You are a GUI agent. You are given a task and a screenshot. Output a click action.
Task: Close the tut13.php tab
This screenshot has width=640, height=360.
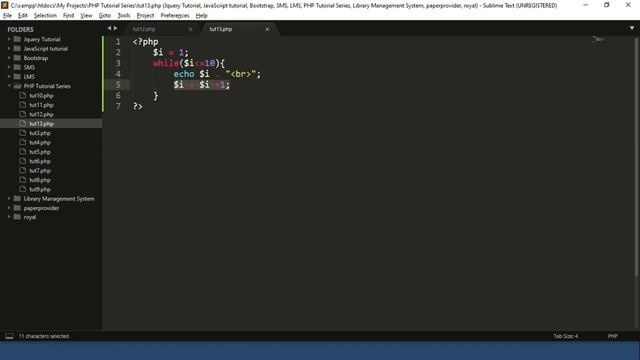click(x=267, y=29)
